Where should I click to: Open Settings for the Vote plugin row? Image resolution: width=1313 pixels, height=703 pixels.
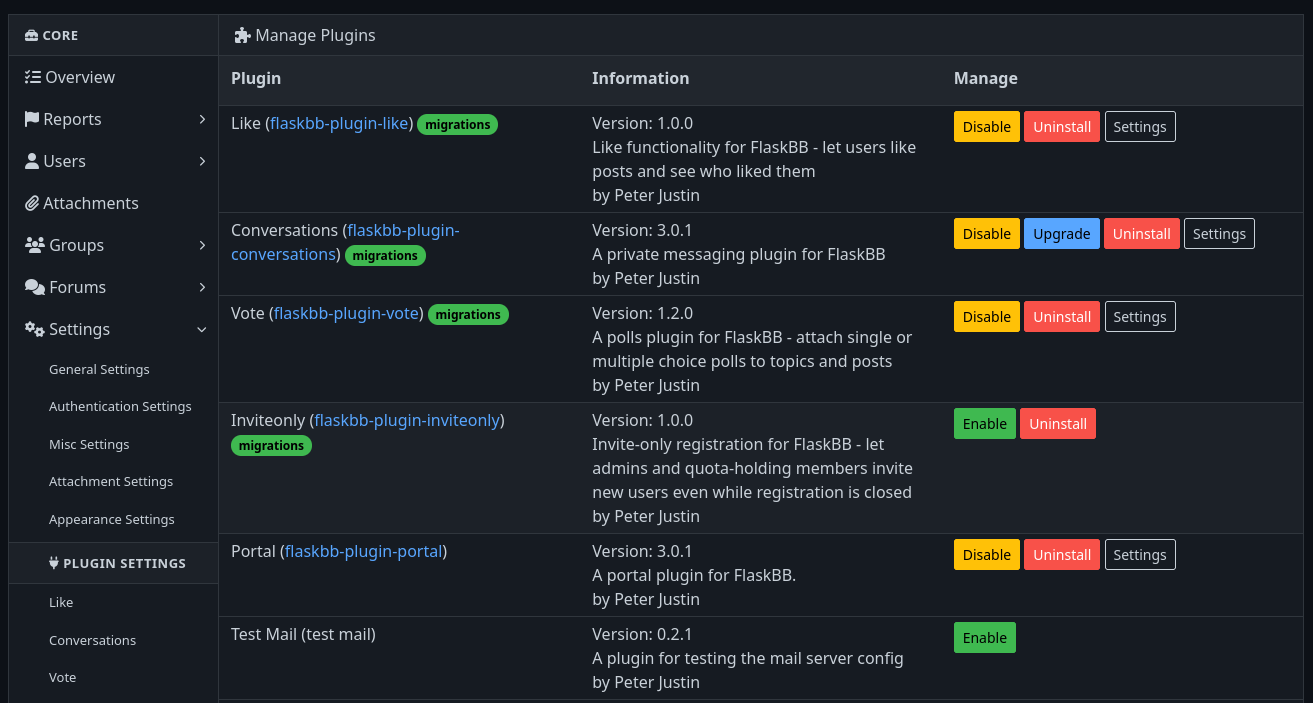coord(1140,317)
